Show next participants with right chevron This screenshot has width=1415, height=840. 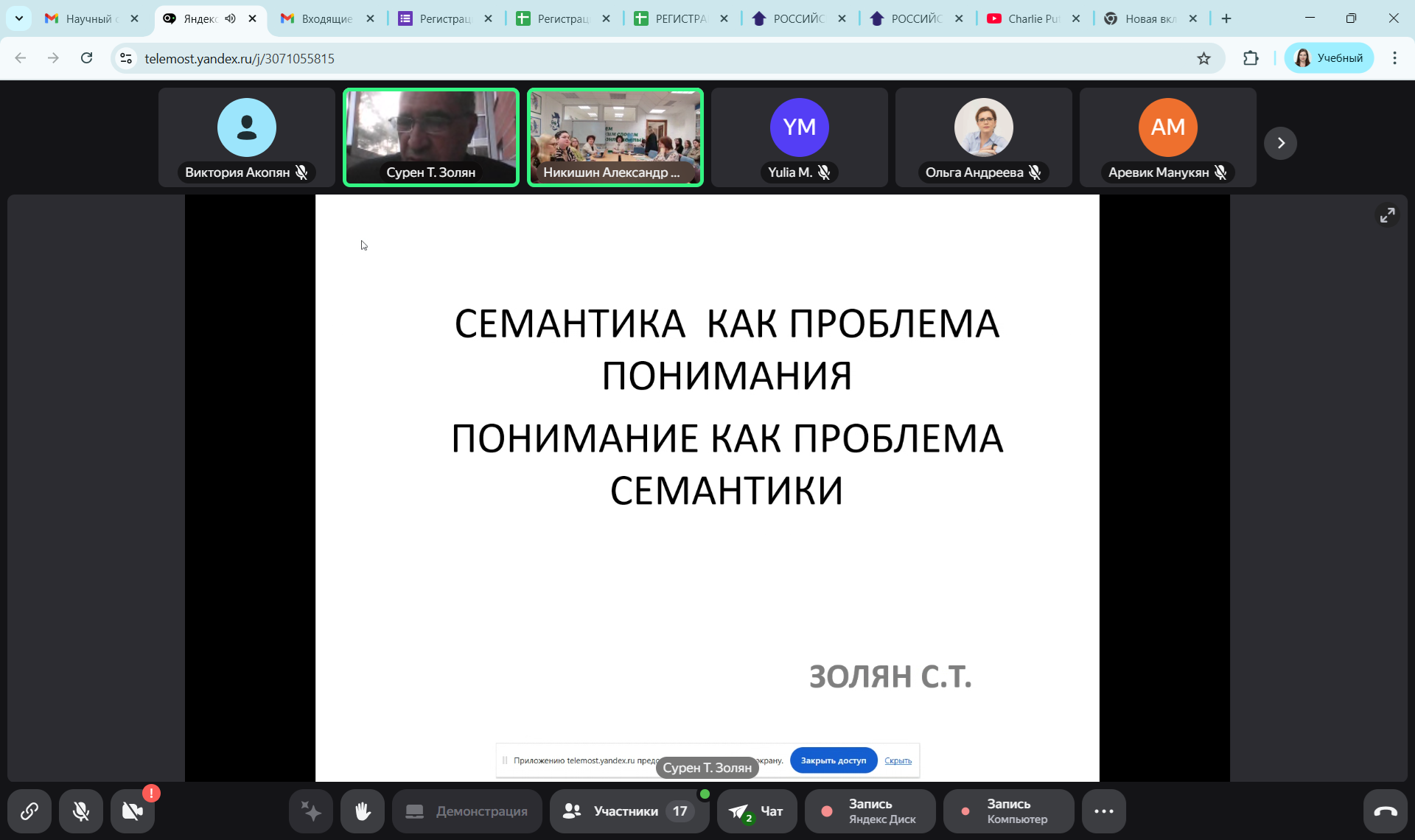coord(1280,143)
